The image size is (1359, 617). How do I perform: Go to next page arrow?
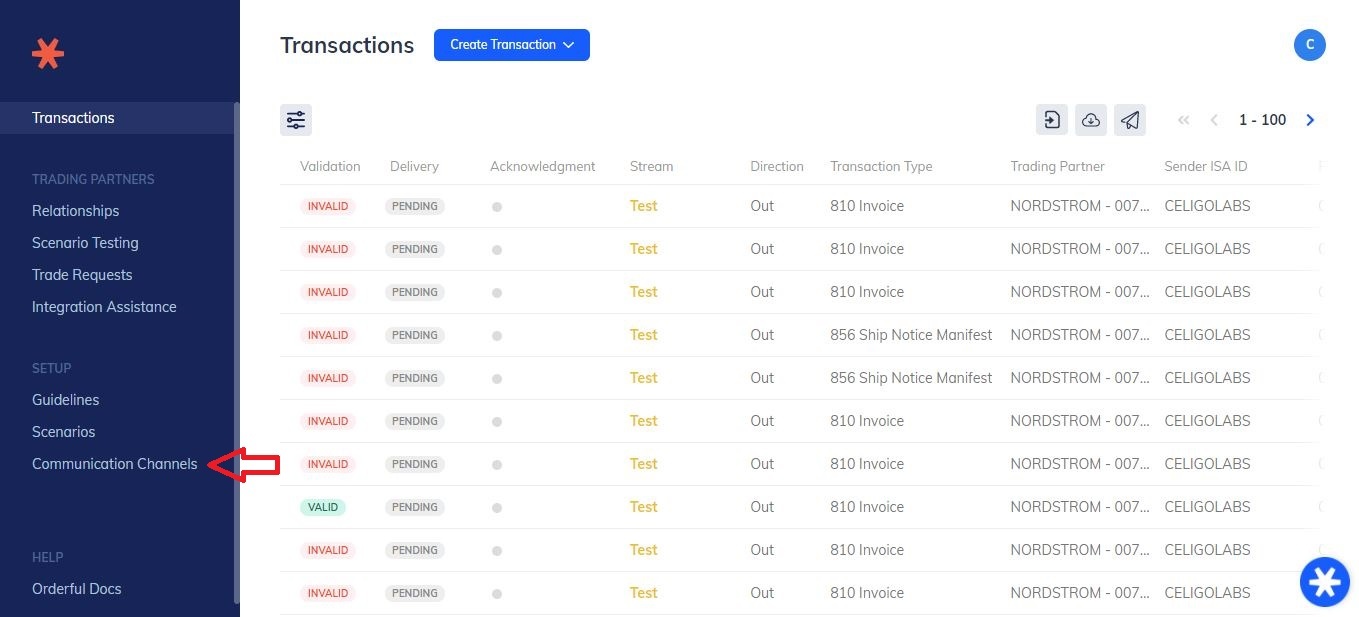coord(1310,120)
